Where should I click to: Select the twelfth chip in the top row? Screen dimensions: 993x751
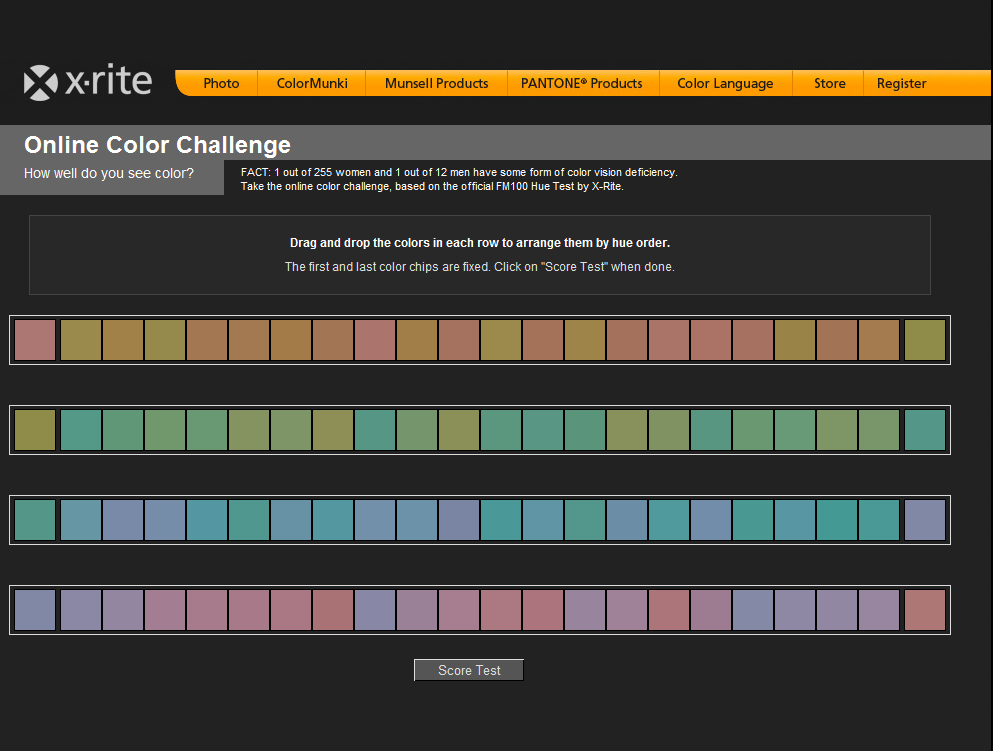click(x=501, y=340)
